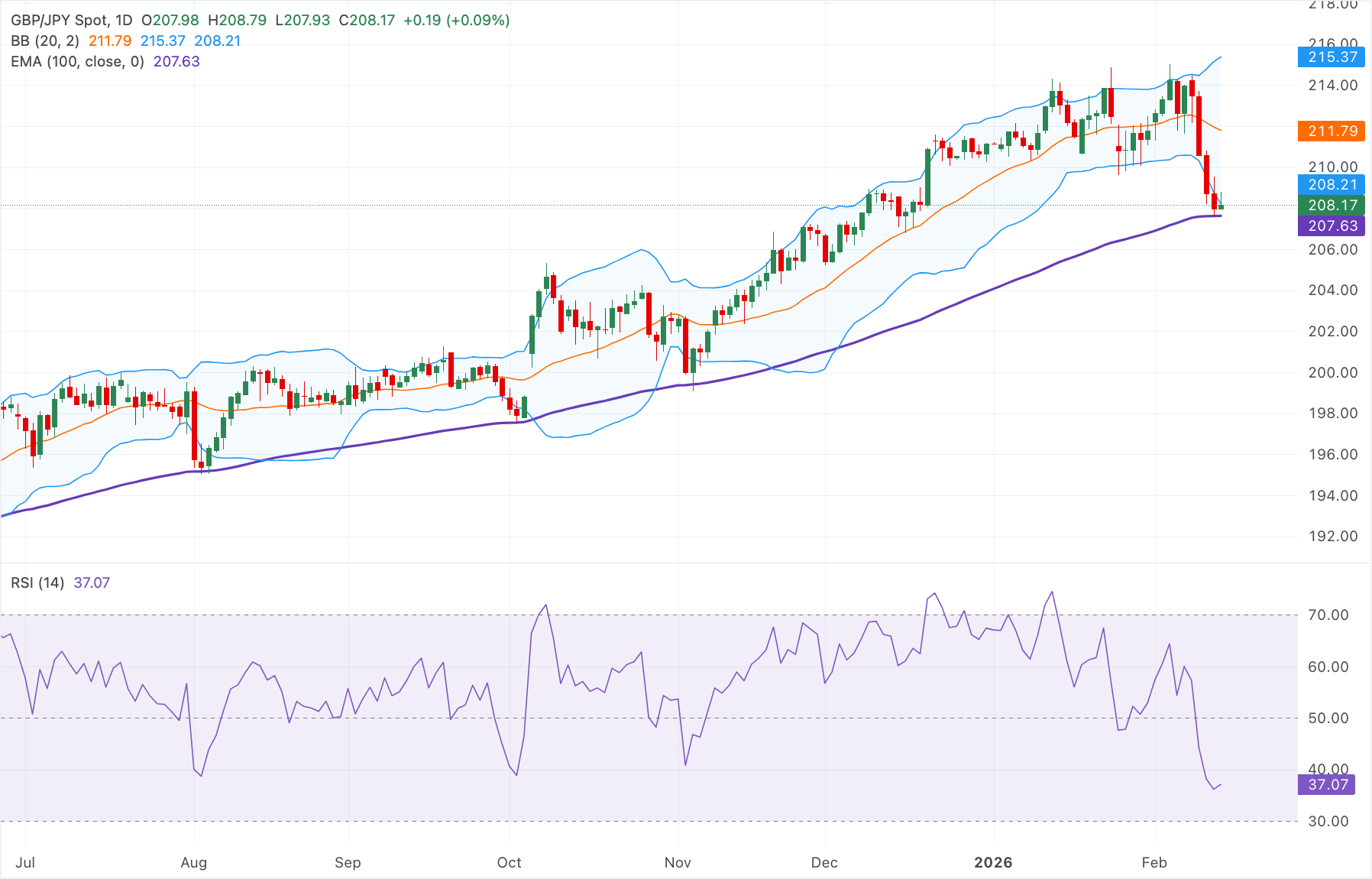Select the +0.19 (+0.09%) change readout

pos(455,21)
